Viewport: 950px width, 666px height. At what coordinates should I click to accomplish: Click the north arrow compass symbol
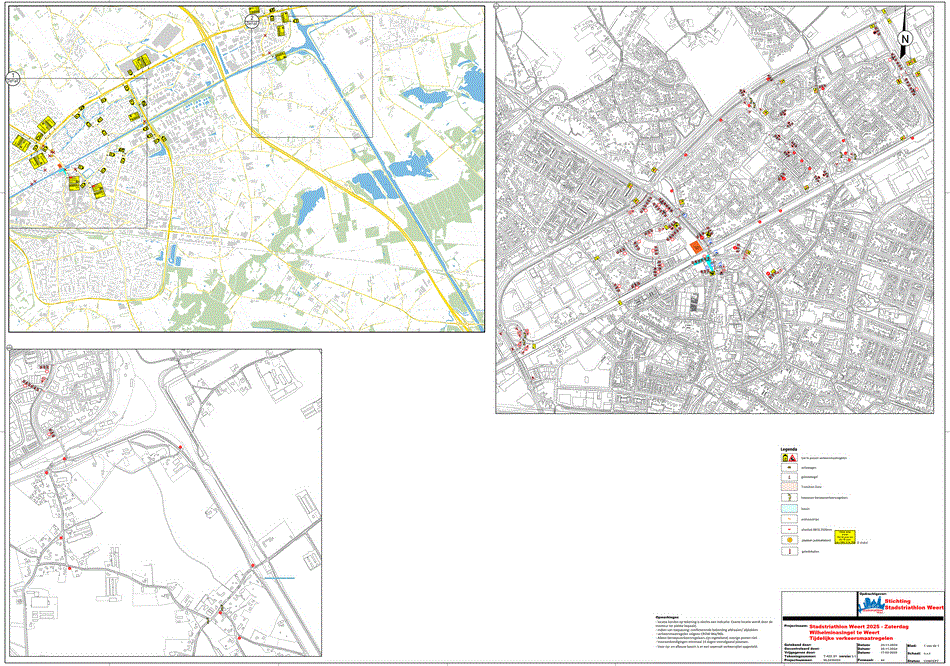click(x=904, y=40)
